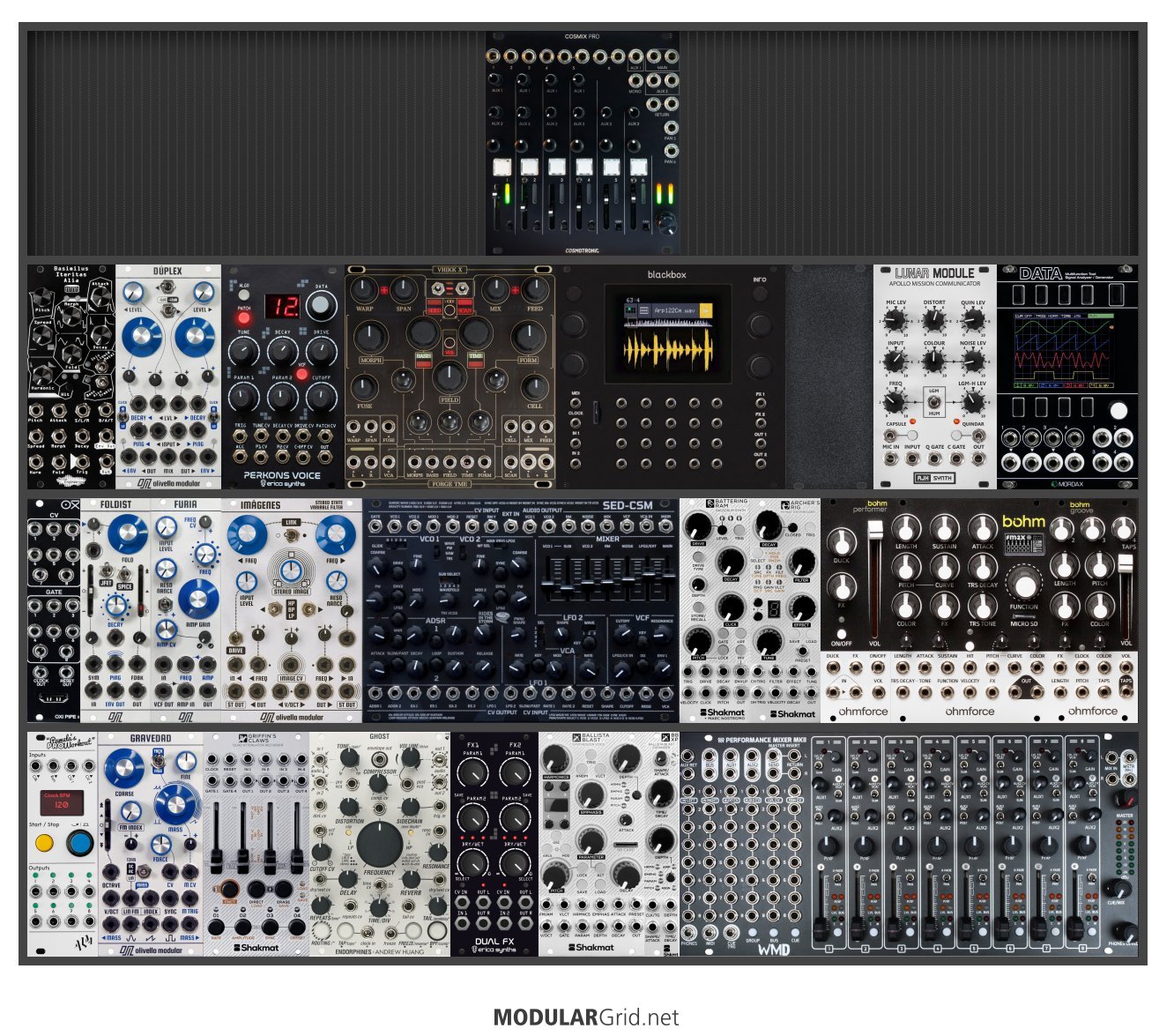
Task: Toggle the red VCF button on Perkons Voice
Action: pyautogui.click(x=301, y=374)
